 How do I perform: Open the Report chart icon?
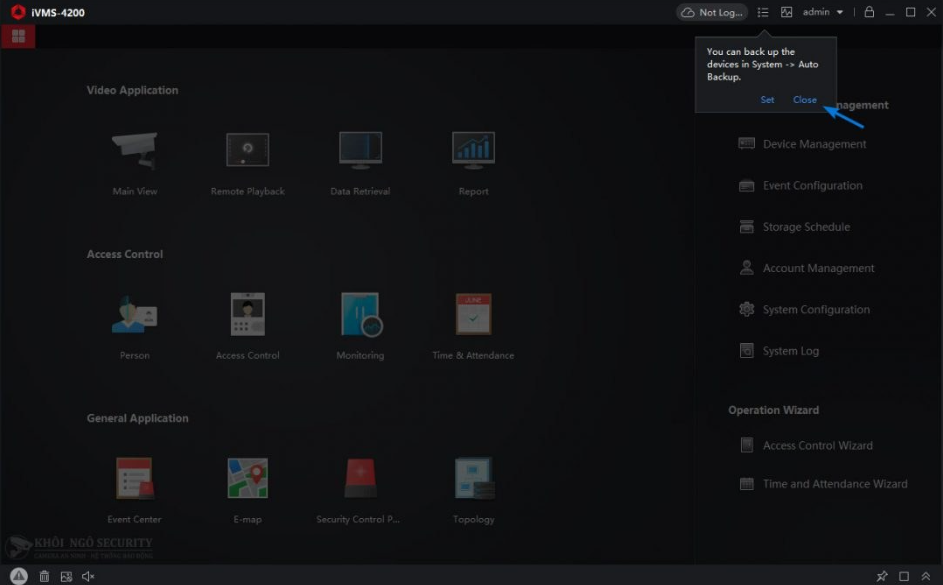(x=473, y=150)
